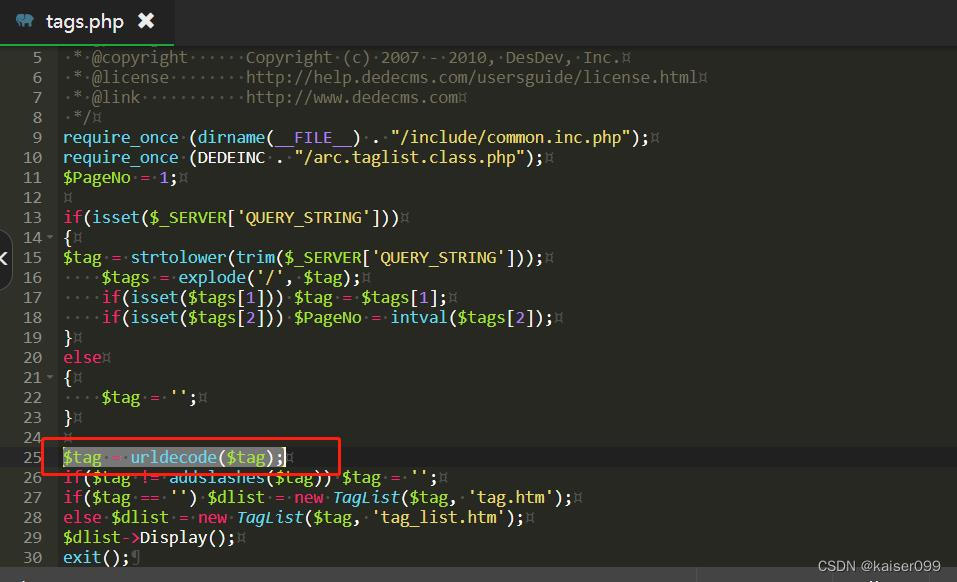Collapse the if block fold arrow at line 14
The image size is (957, 582).
48,238
